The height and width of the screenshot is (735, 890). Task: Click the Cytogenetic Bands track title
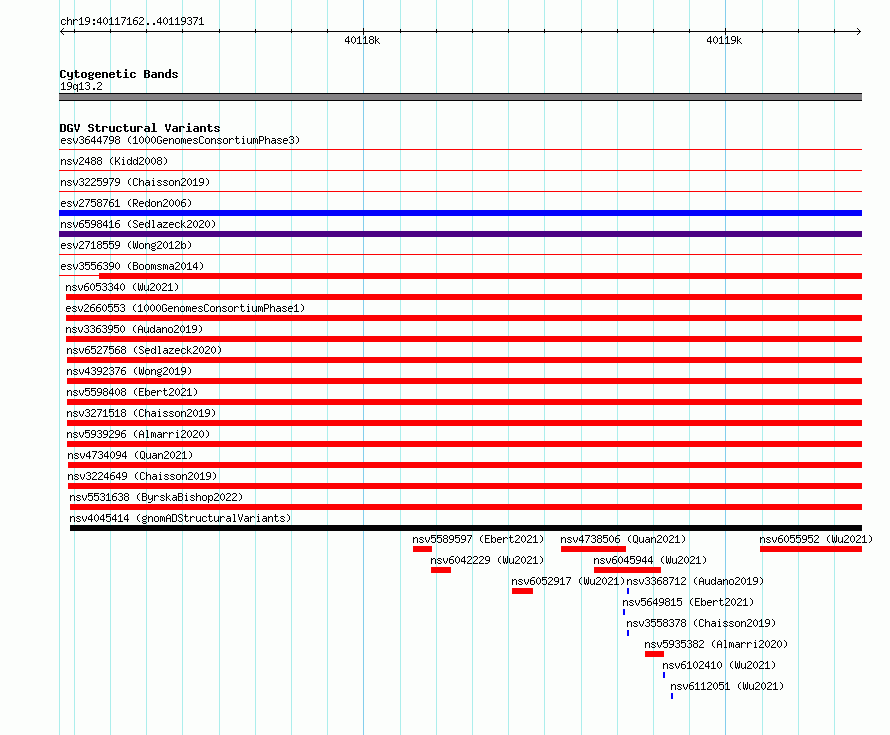pyautogui.click(x=119, y=74)
